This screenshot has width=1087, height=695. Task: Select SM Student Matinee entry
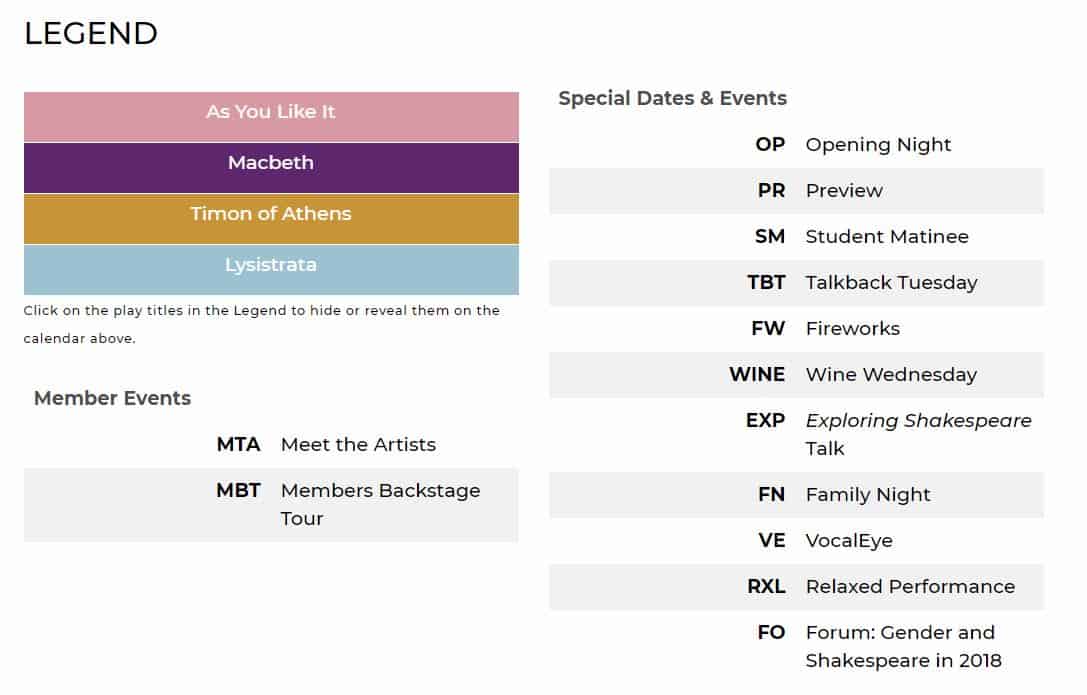[x=797, y=237]
